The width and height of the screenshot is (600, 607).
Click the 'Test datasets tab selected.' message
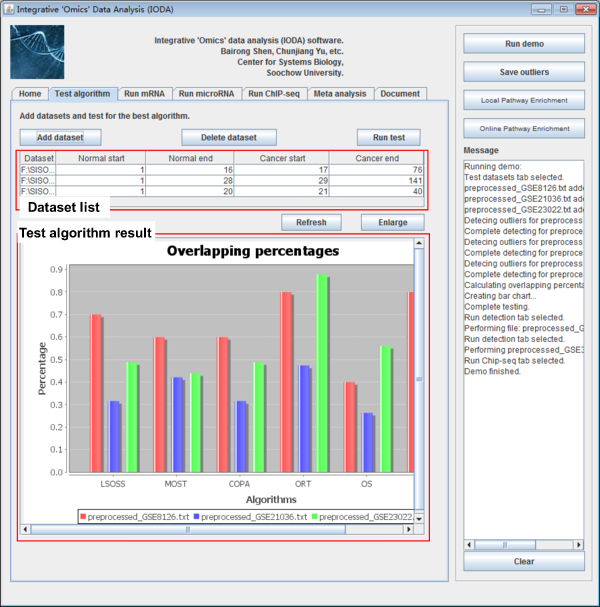[x=514, y=177]
